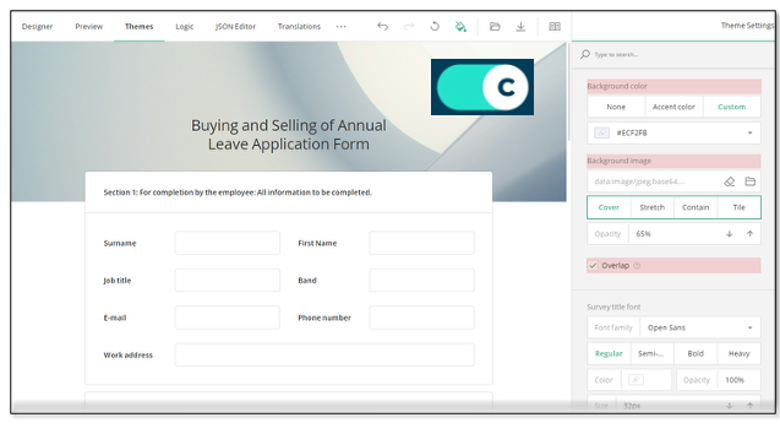The image size is (780, 424).
Task: Choose Tile image fit
Action: tap(739, 208)
